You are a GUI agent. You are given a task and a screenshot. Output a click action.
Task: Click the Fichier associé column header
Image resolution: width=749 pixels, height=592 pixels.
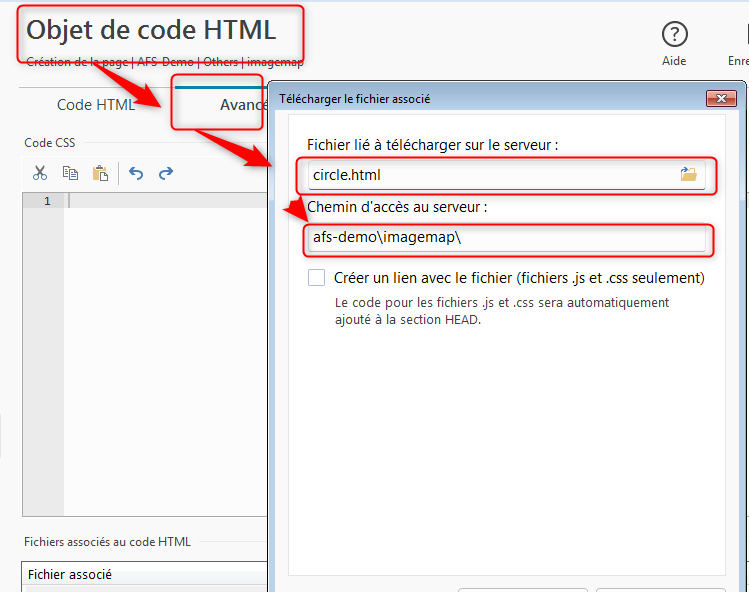pos(70,575)
